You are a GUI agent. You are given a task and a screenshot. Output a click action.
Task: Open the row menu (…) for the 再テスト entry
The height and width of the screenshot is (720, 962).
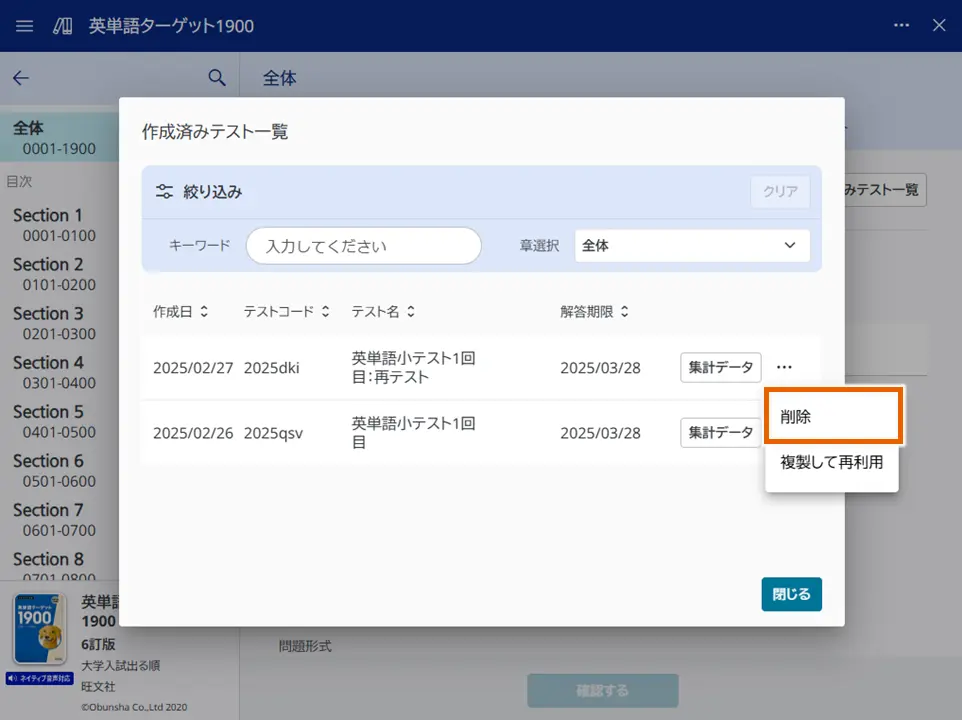pos(784,367)
